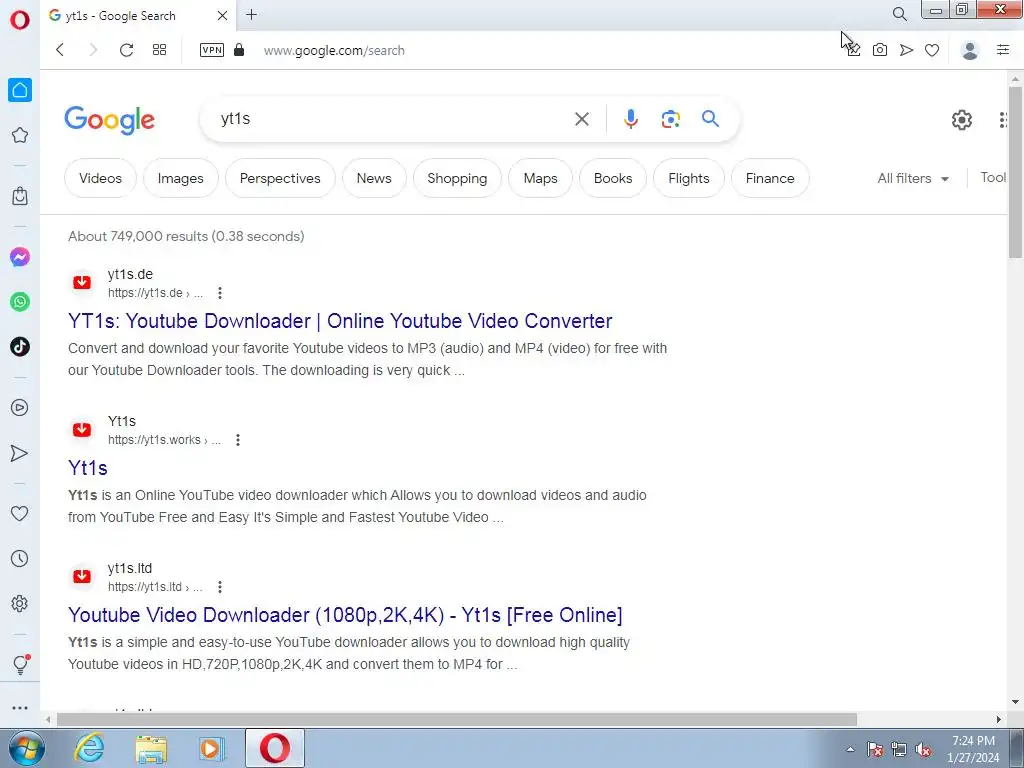Open the Opera main menu logo

point(20,20)
